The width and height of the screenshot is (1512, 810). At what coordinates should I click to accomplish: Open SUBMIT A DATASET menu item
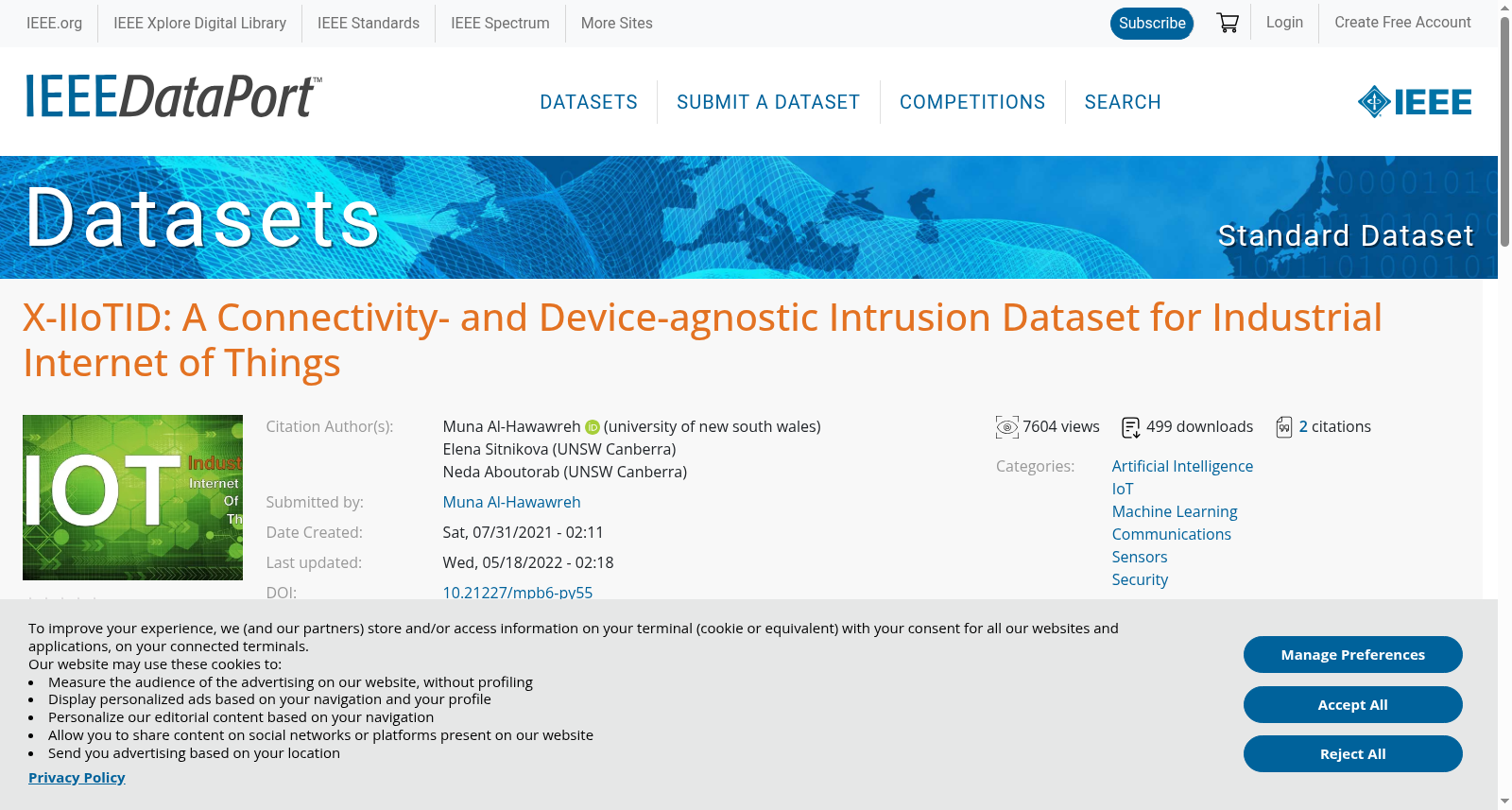tap(768, 102)
